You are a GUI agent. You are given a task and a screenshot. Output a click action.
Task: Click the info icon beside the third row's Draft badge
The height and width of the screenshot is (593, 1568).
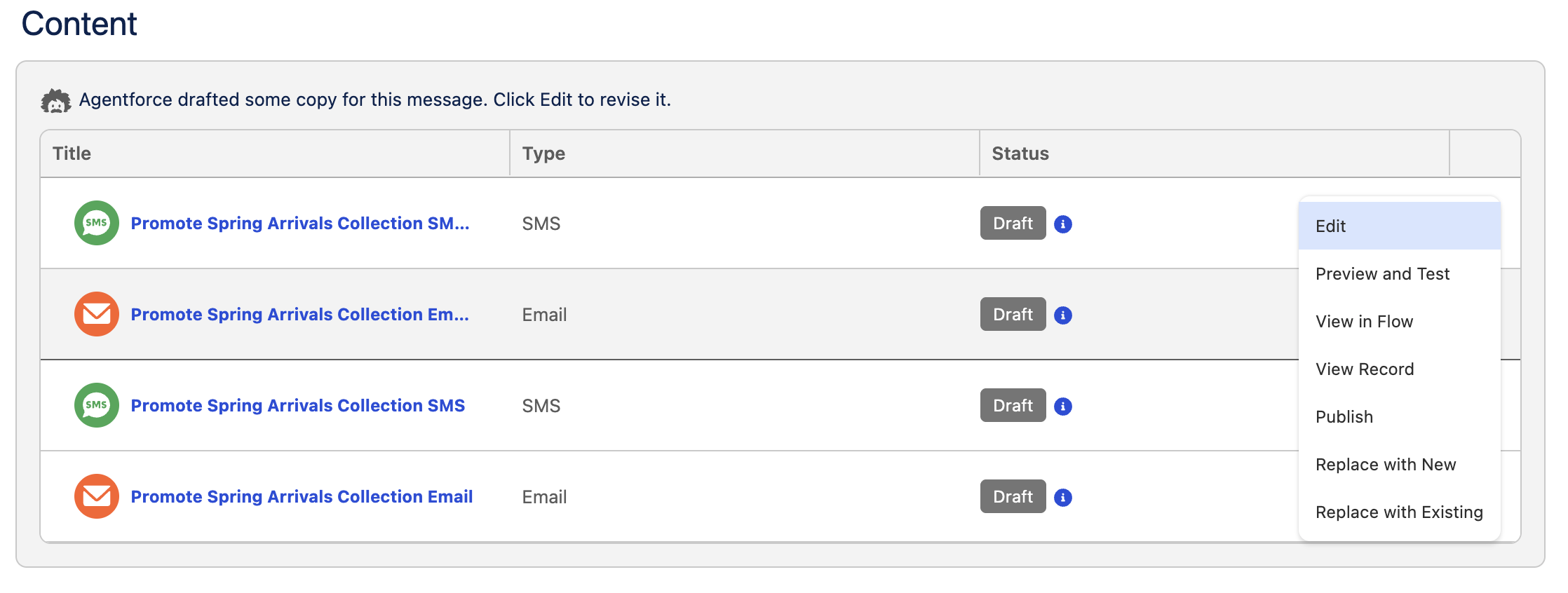pos(1062,407)
